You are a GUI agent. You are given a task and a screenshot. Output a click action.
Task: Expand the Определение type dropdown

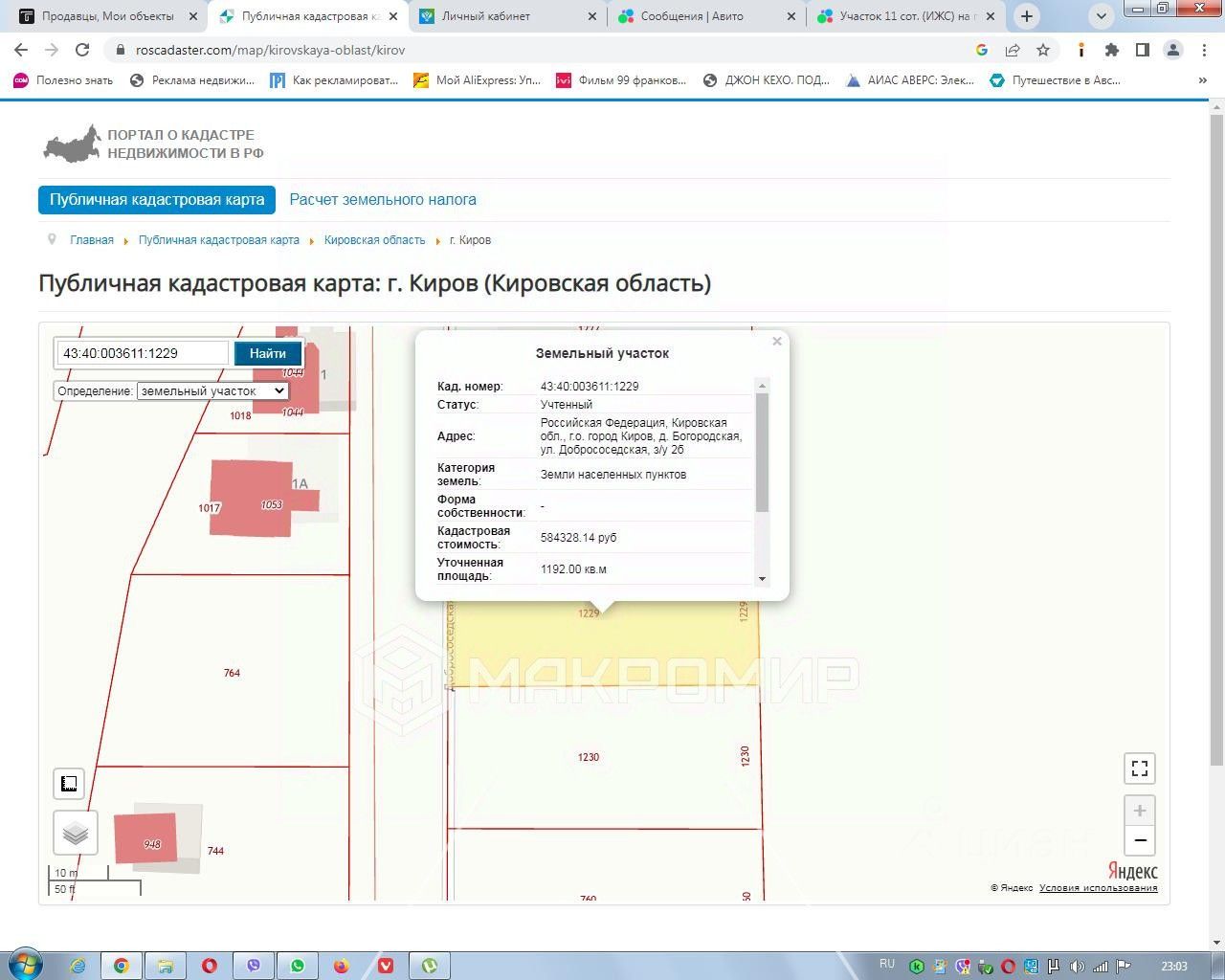click(212, 390)
